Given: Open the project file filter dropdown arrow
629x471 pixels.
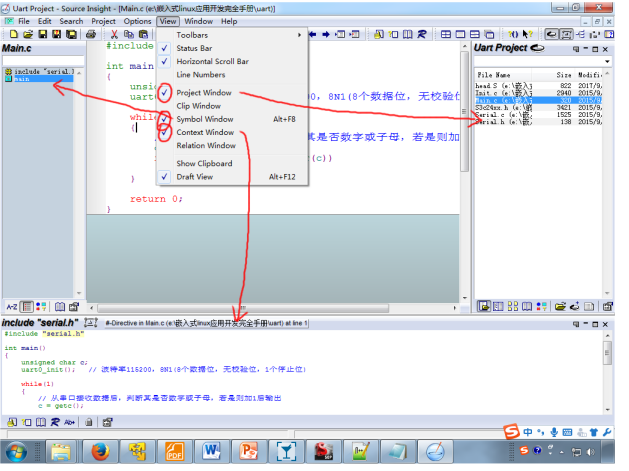Looking at the screenshot, I should pos(607,61).
